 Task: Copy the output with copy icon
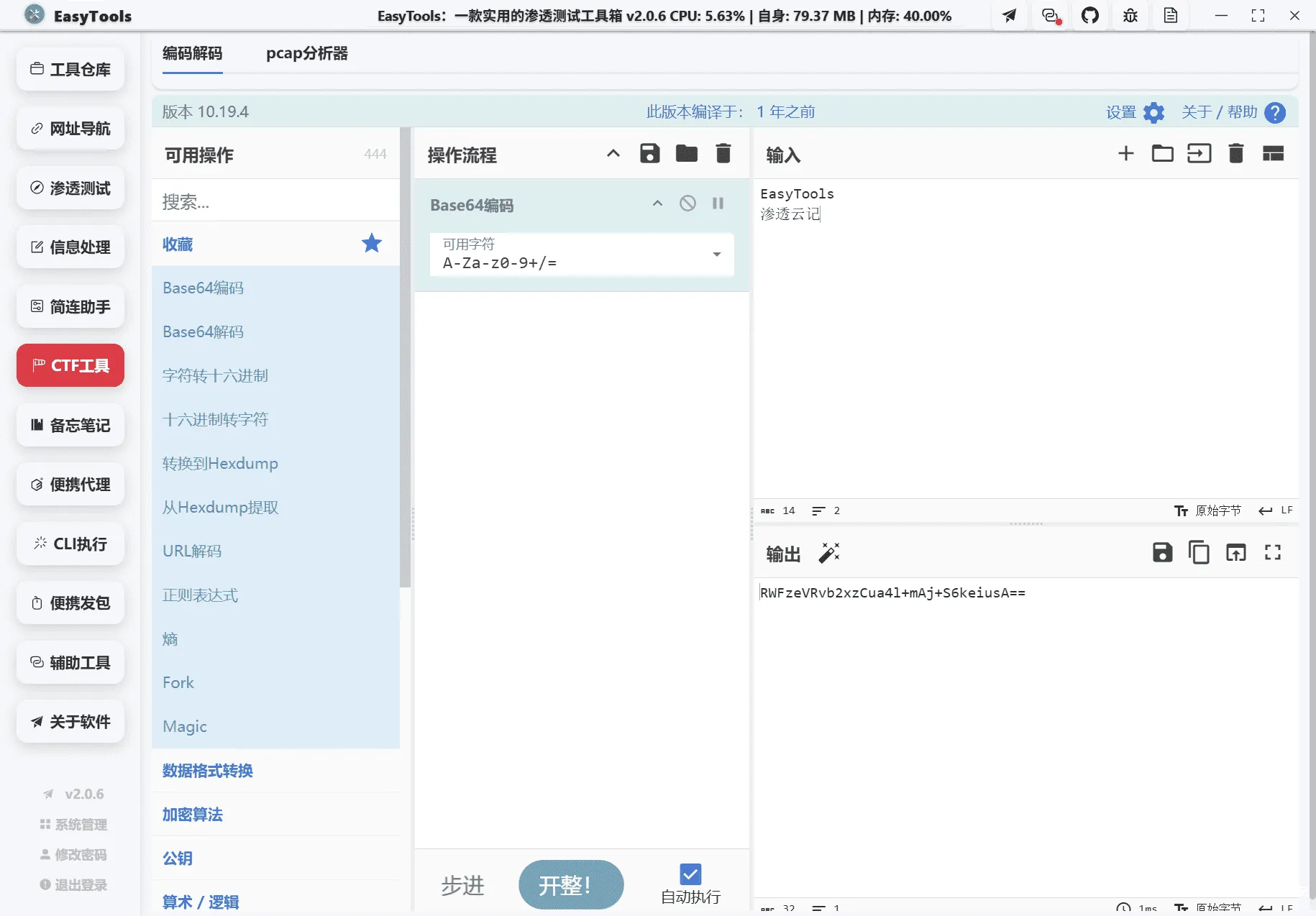click(x=1199, y=552)
